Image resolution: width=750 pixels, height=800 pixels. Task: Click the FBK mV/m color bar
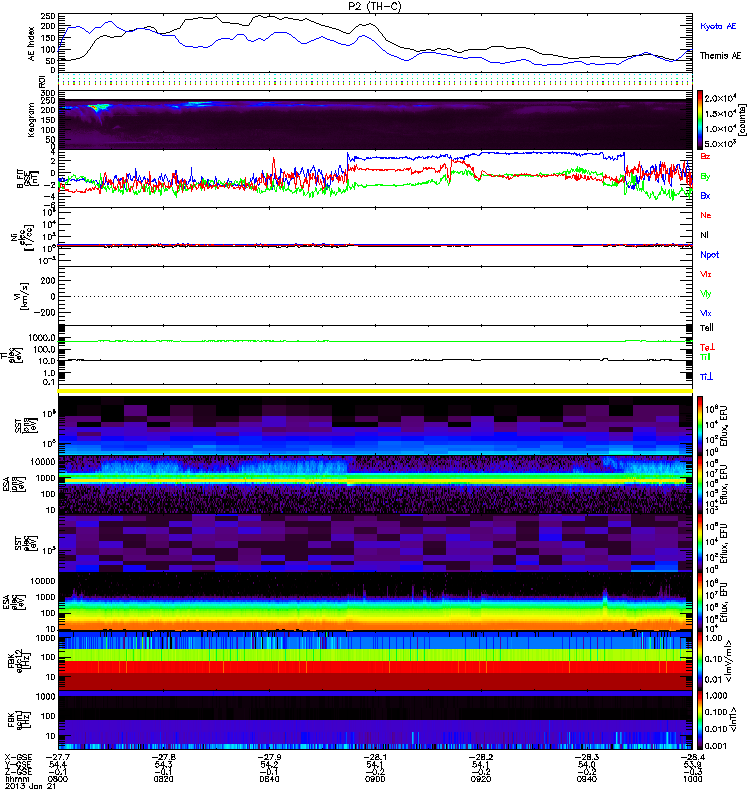[700, 661]
